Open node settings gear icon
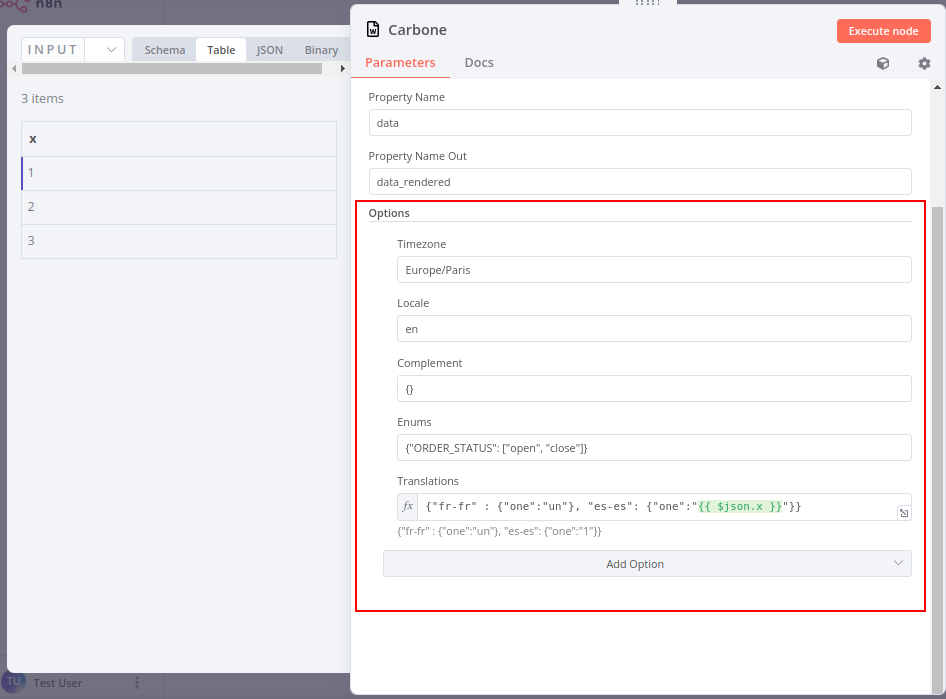Screen dimensions: 946x699 point(924,63)
